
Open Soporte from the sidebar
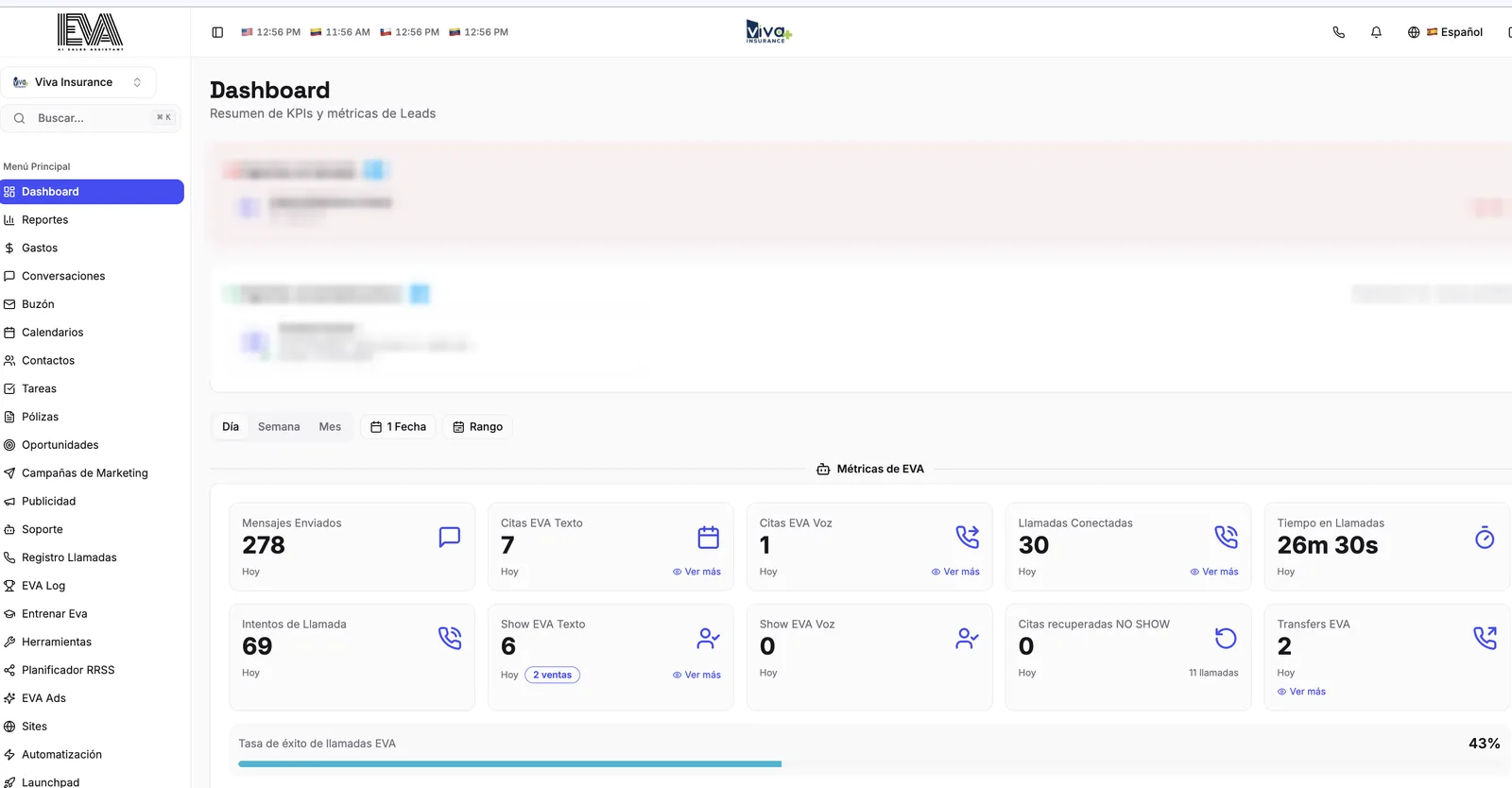[92, 529]
